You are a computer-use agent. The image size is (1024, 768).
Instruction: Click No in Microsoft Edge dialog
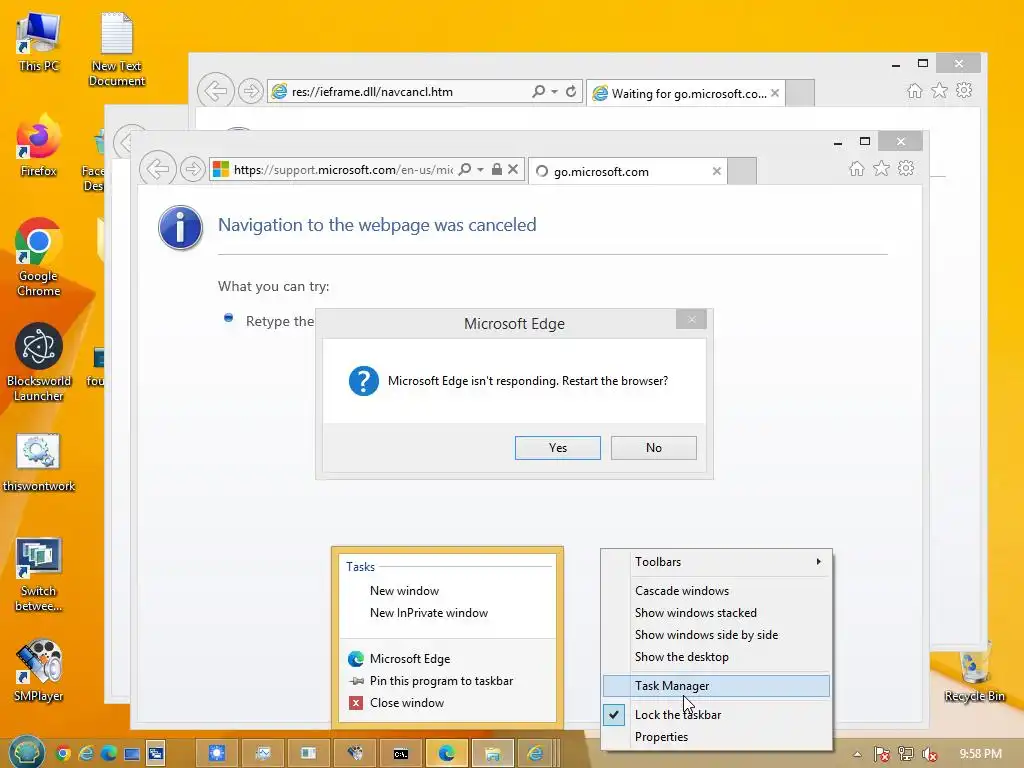click(654, 448)
